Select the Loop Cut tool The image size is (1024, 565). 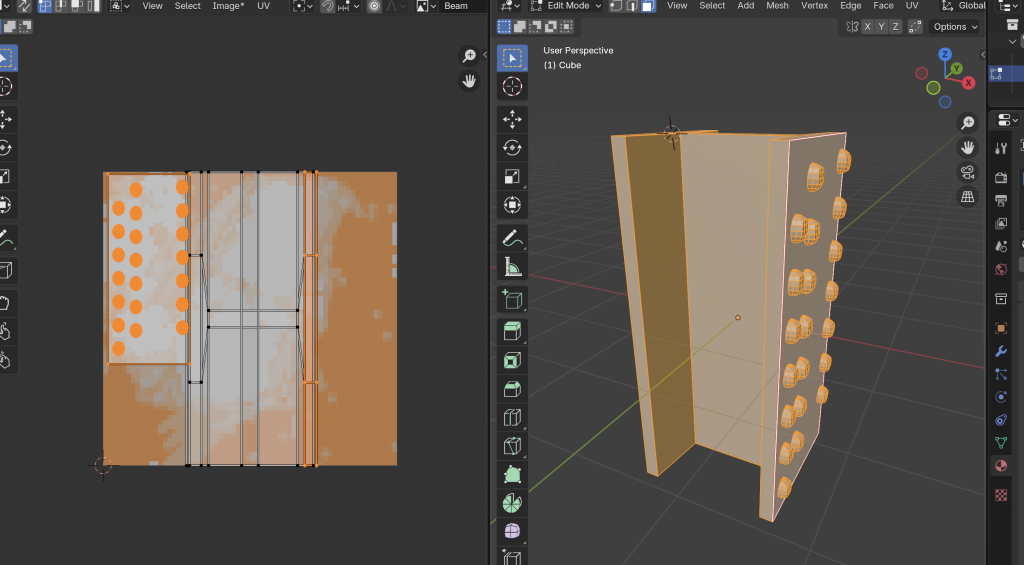[x=512, y=417]
